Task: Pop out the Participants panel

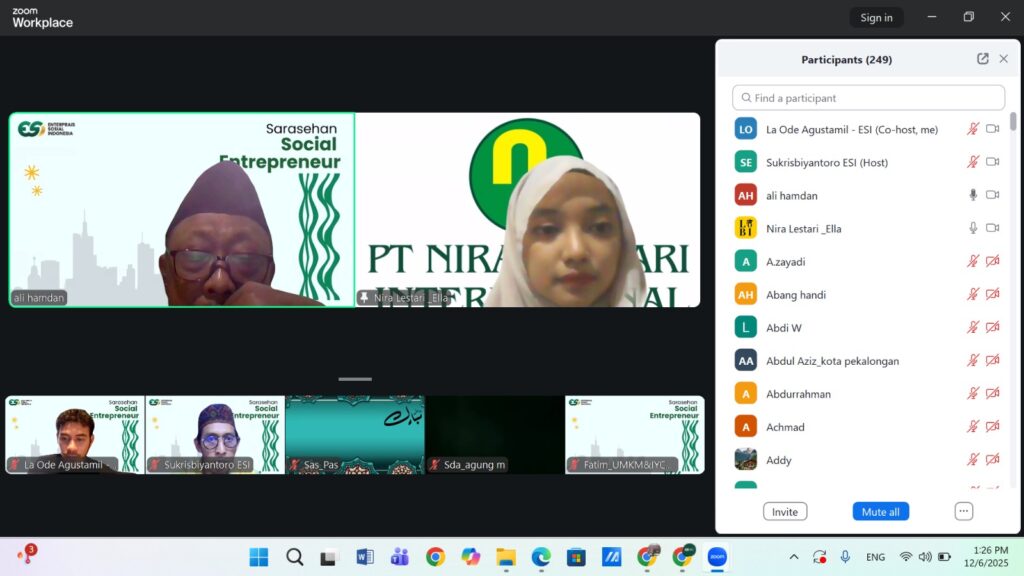Action: tap(983, 59)
